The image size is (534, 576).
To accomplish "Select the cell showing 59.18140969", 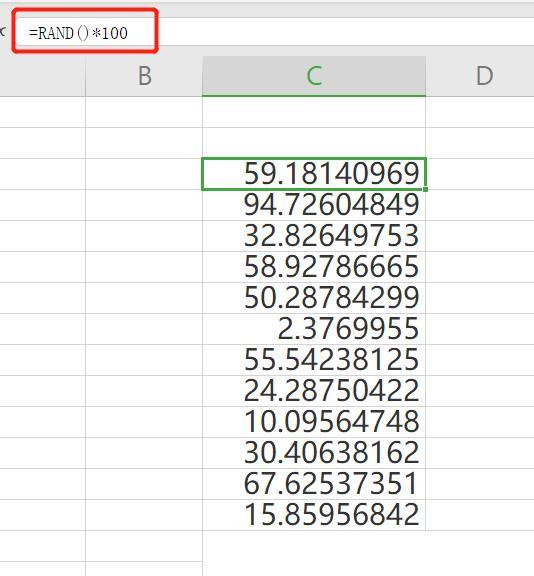I will click(314, 174).
